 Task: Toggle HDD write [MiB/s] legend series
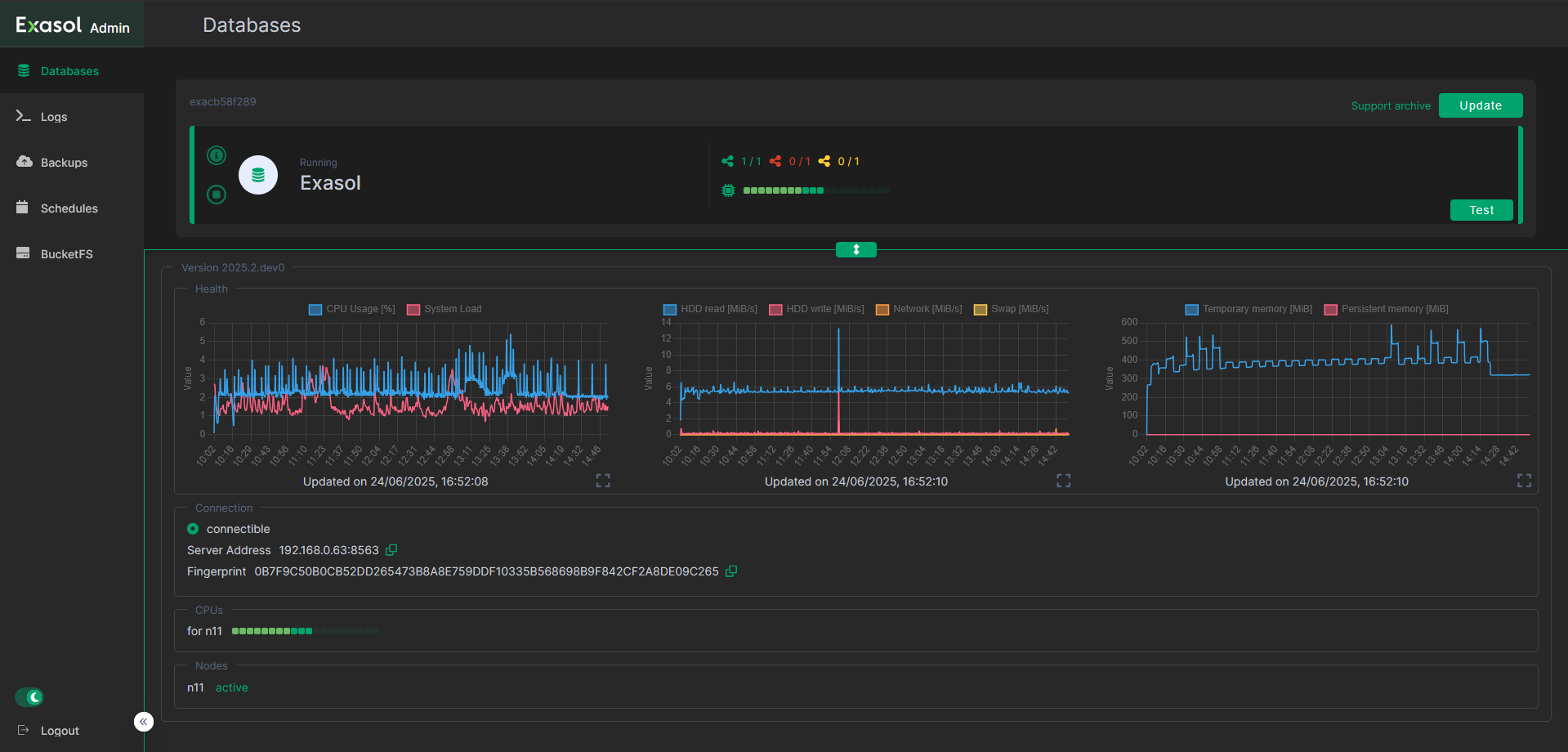(x=816, y=309)
